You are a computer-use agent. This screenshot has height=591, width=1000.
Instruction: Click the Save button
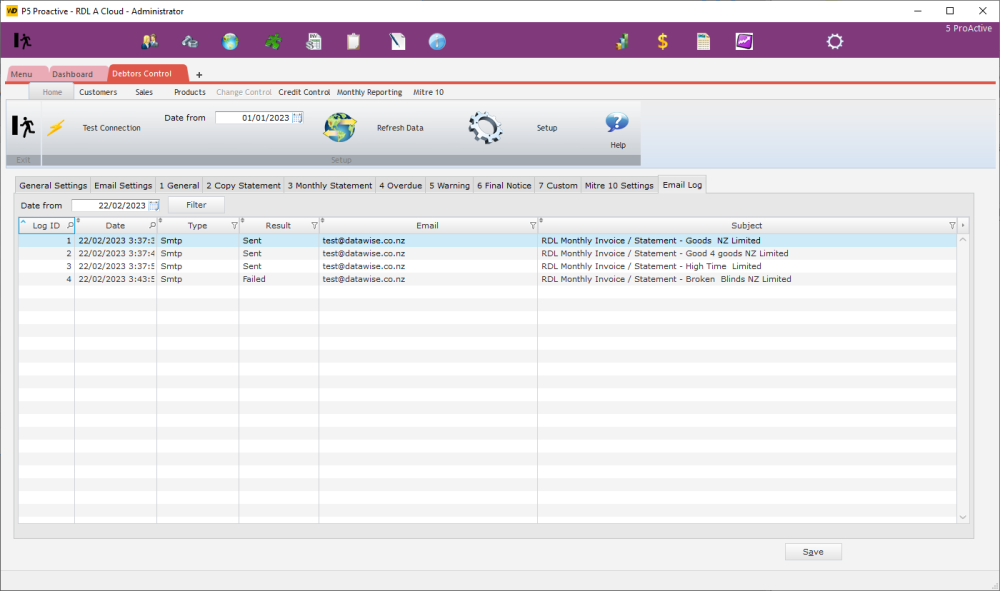(x=813, y=551)
